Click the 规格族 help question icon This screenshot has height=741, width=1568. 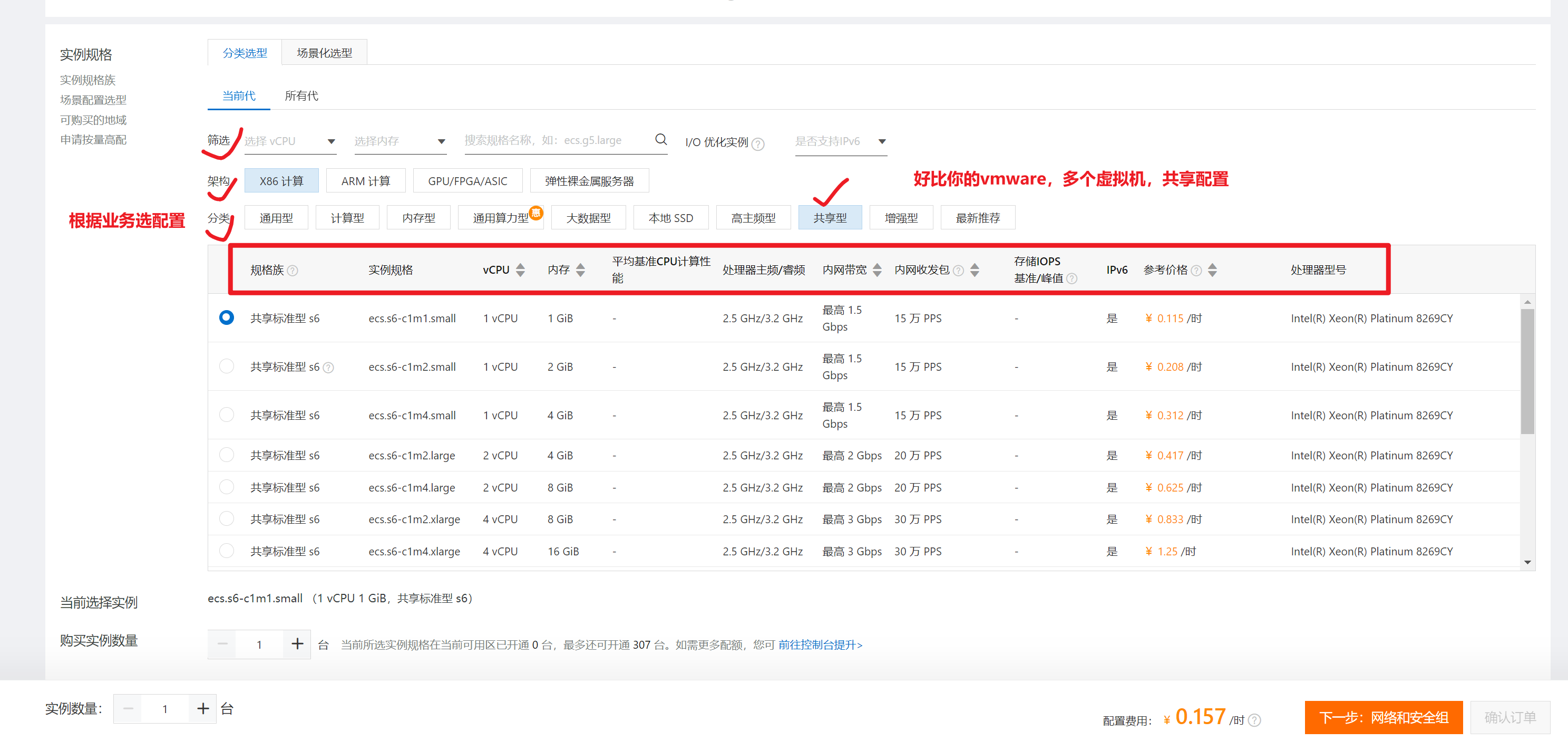pos(293,271)
